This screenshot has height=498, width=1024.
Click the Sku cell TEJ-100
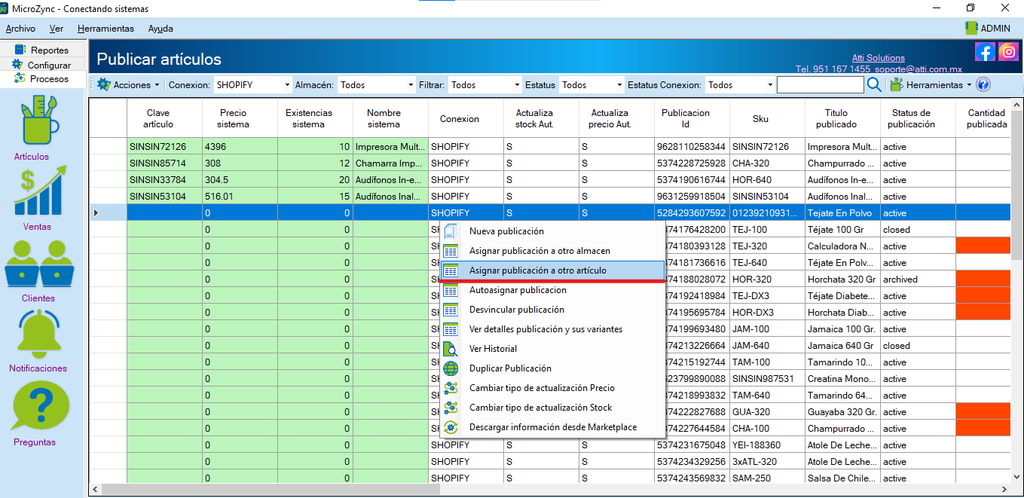pos(767,230)
